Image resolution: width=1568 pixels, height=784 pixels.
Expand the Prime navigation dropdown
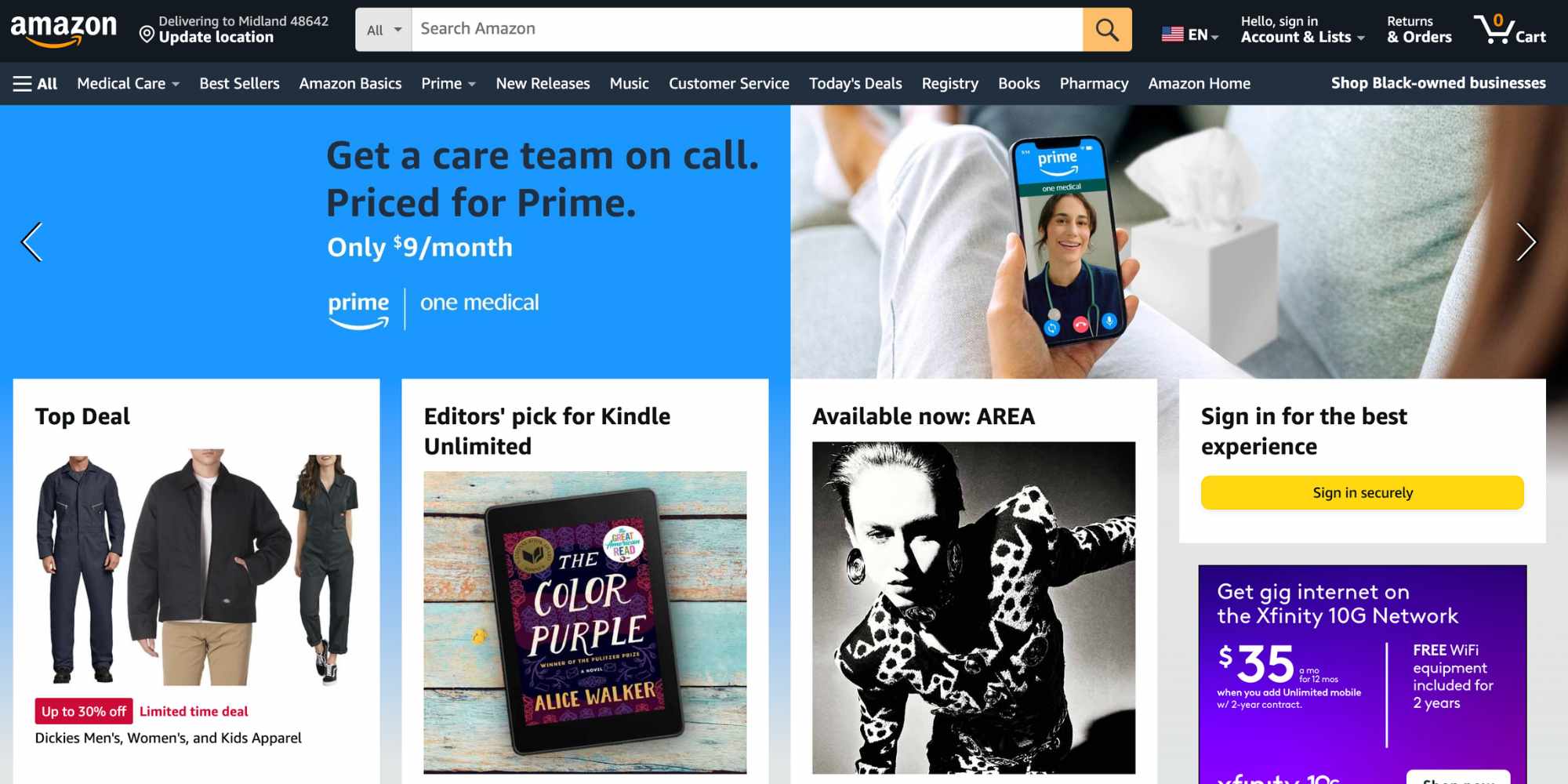[x=448, y=84]
